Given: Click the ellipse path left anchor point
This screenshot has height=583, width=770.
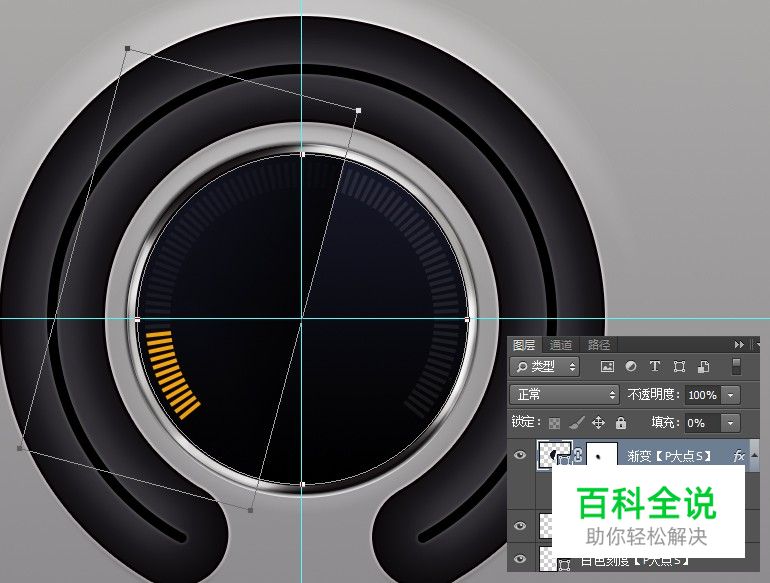Looking at the screenshot, I should (x=138, y=319).
